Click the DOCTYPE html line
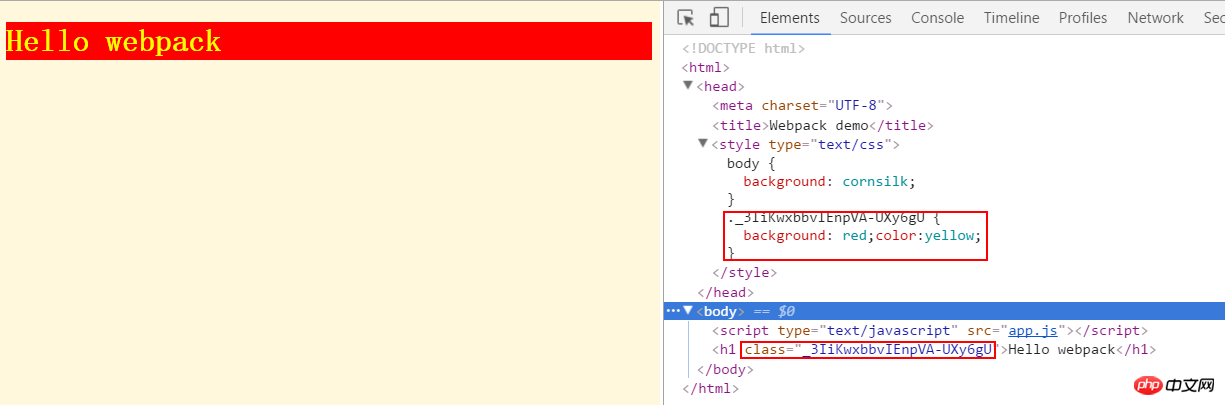1225x405 pixels. coord(743,48)
